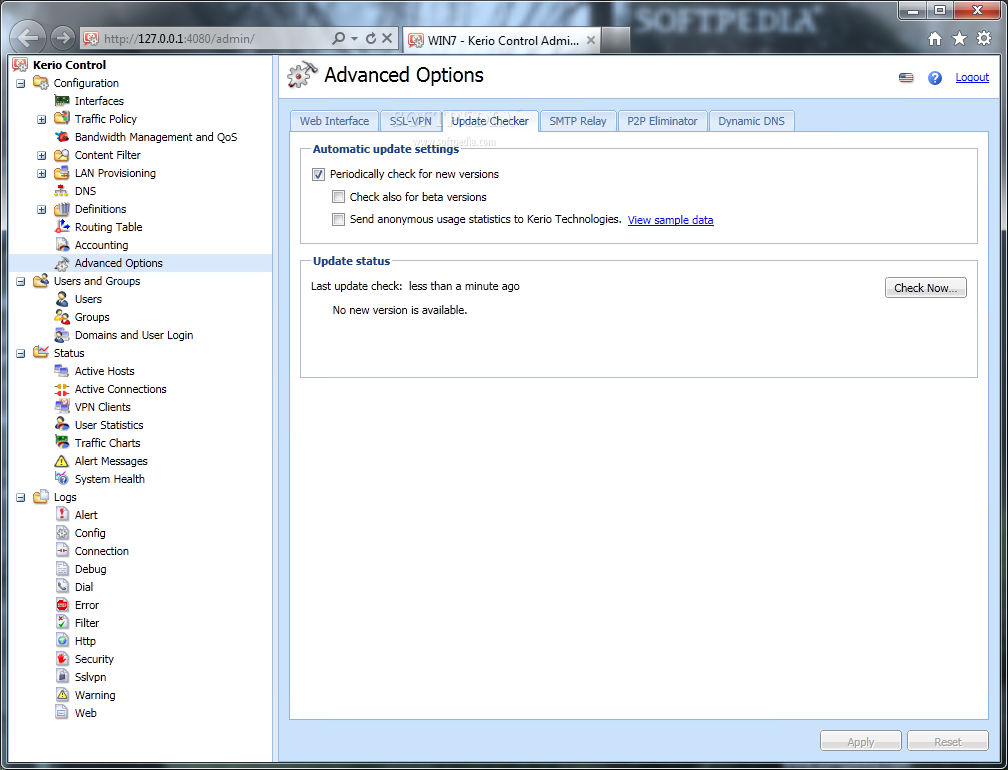Select the Connection log entry
Screen dimensions: 1008x770
(x=102, y=551)
